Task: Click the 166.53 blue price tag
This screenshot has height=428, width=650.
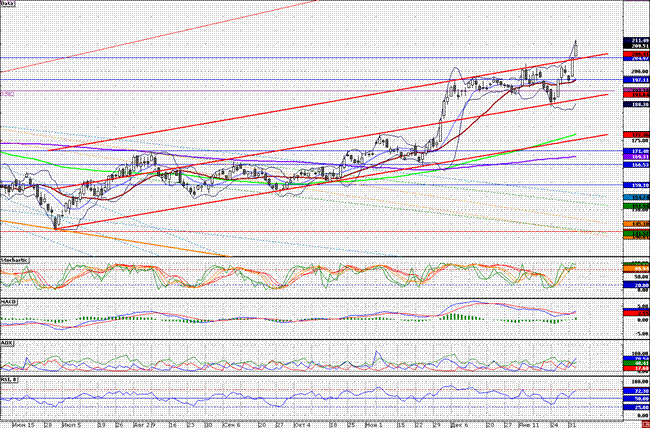Action: (636, 165)
